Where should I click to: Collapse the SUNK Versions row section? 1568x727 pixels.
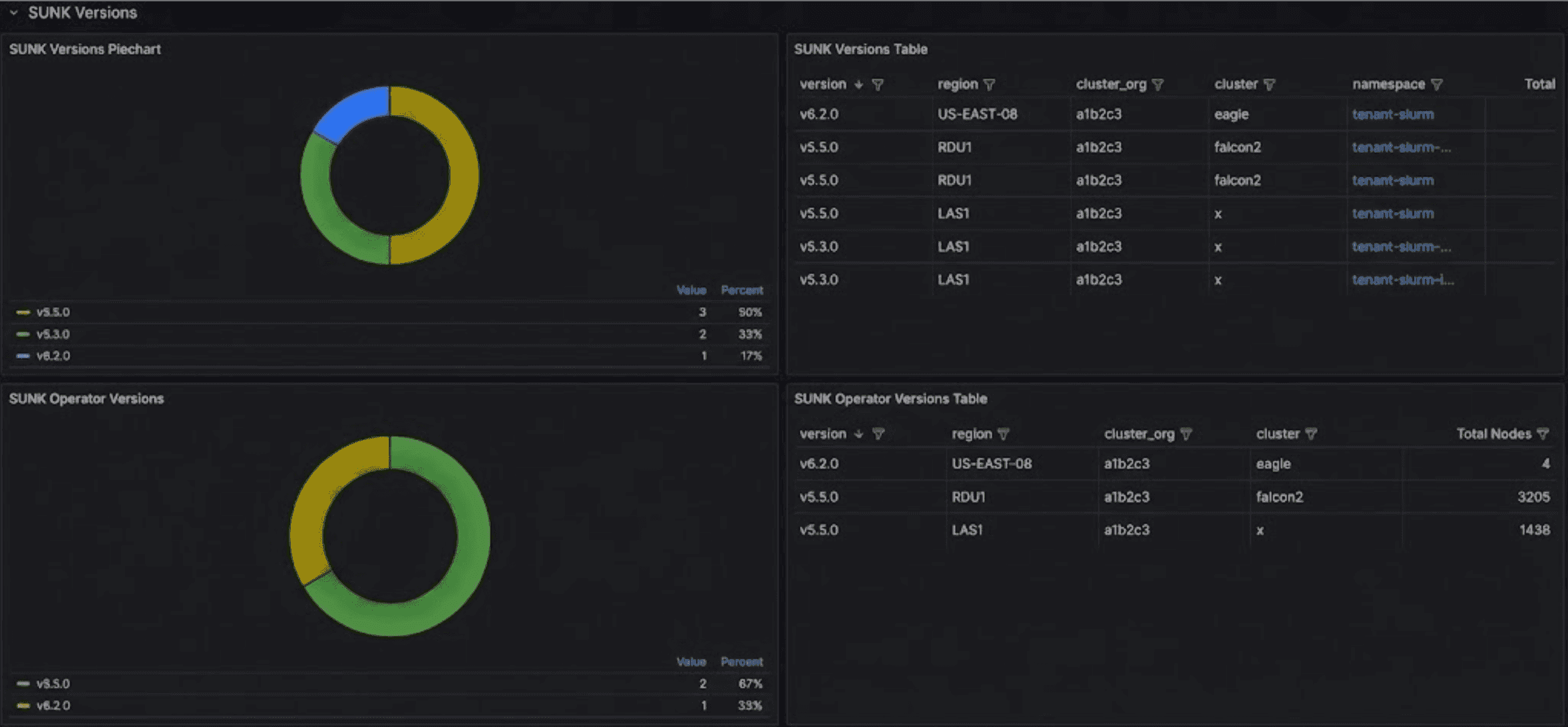[13, 13]
